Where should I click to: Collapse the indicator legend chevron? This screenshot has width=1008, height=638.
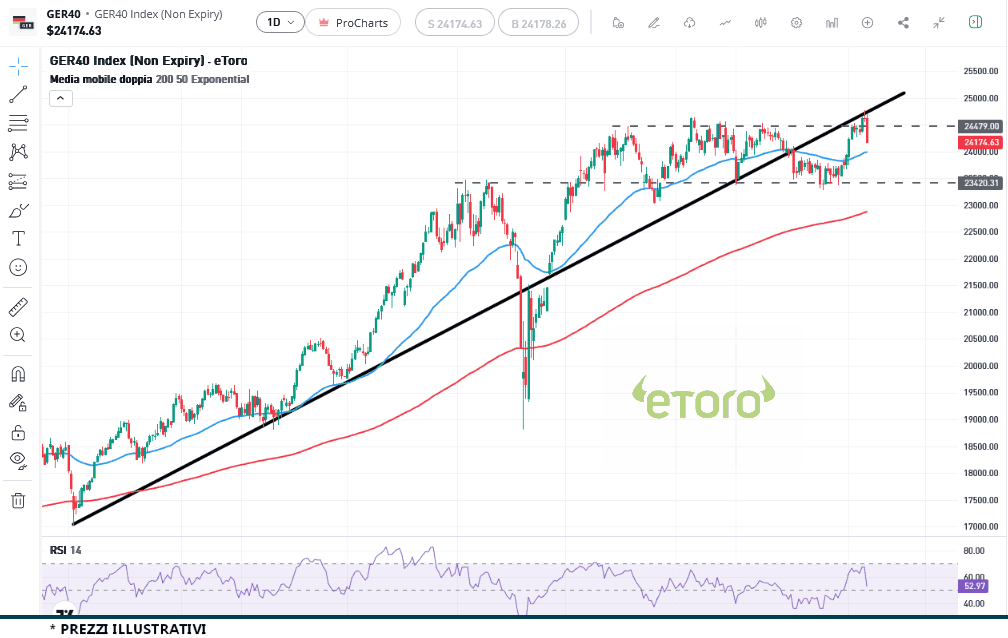point(60,98)
